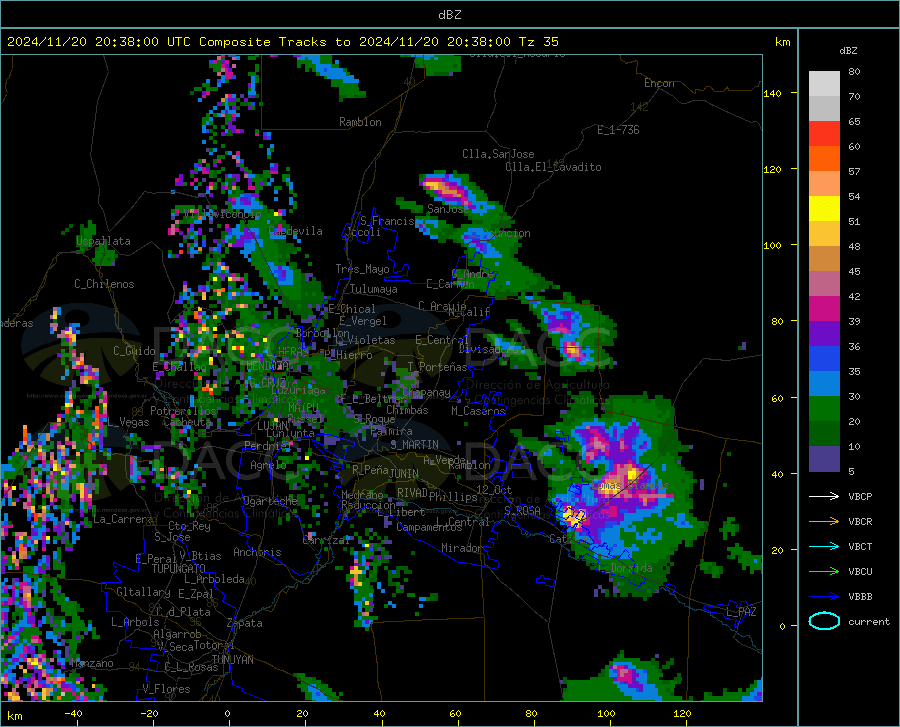Viewport: 900px width, 727px height.
Task: Click the L_PAZ place label
Action: 741,612
